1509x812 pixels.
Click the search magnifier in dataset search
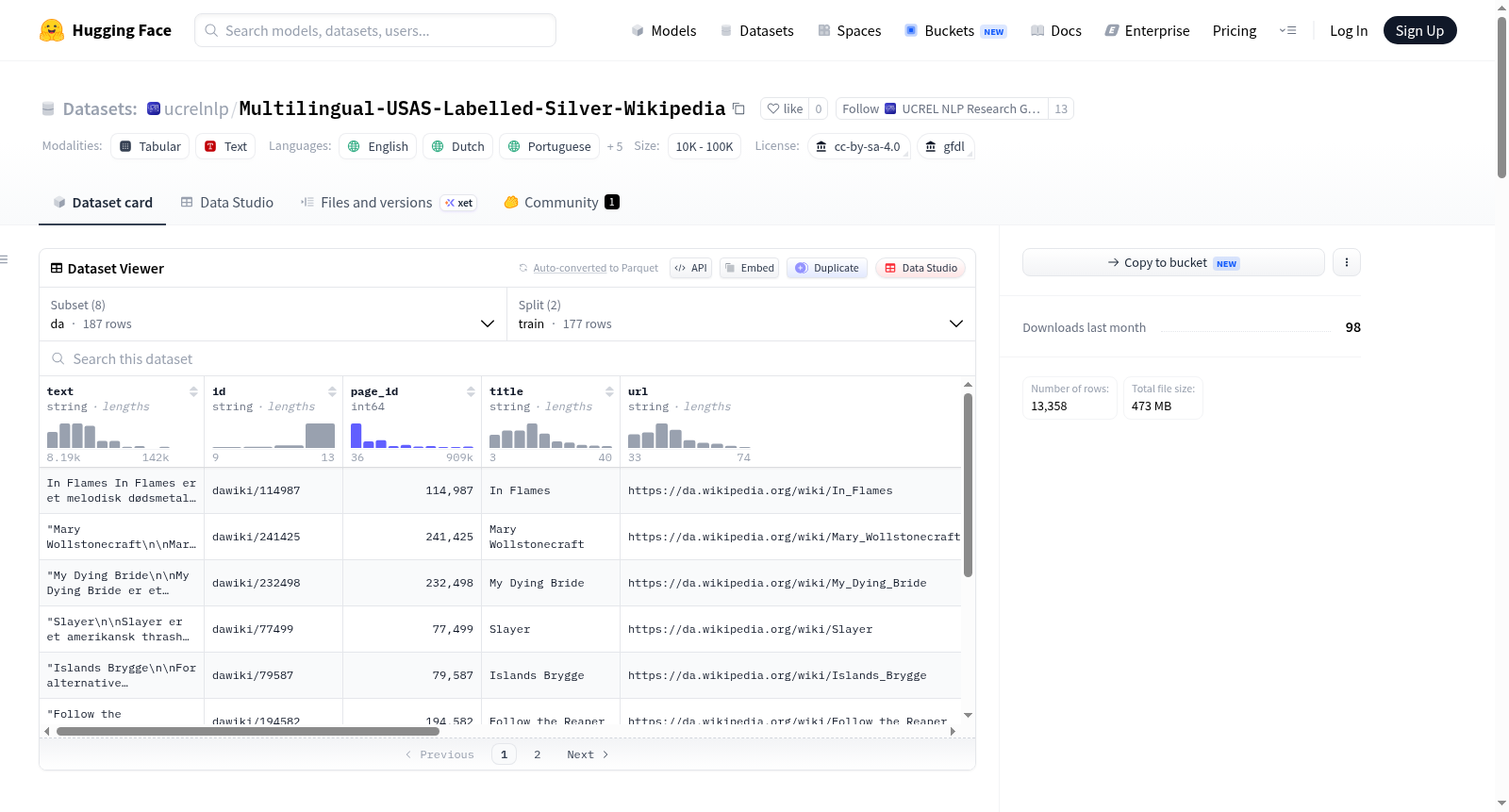(x=58, y=359)
